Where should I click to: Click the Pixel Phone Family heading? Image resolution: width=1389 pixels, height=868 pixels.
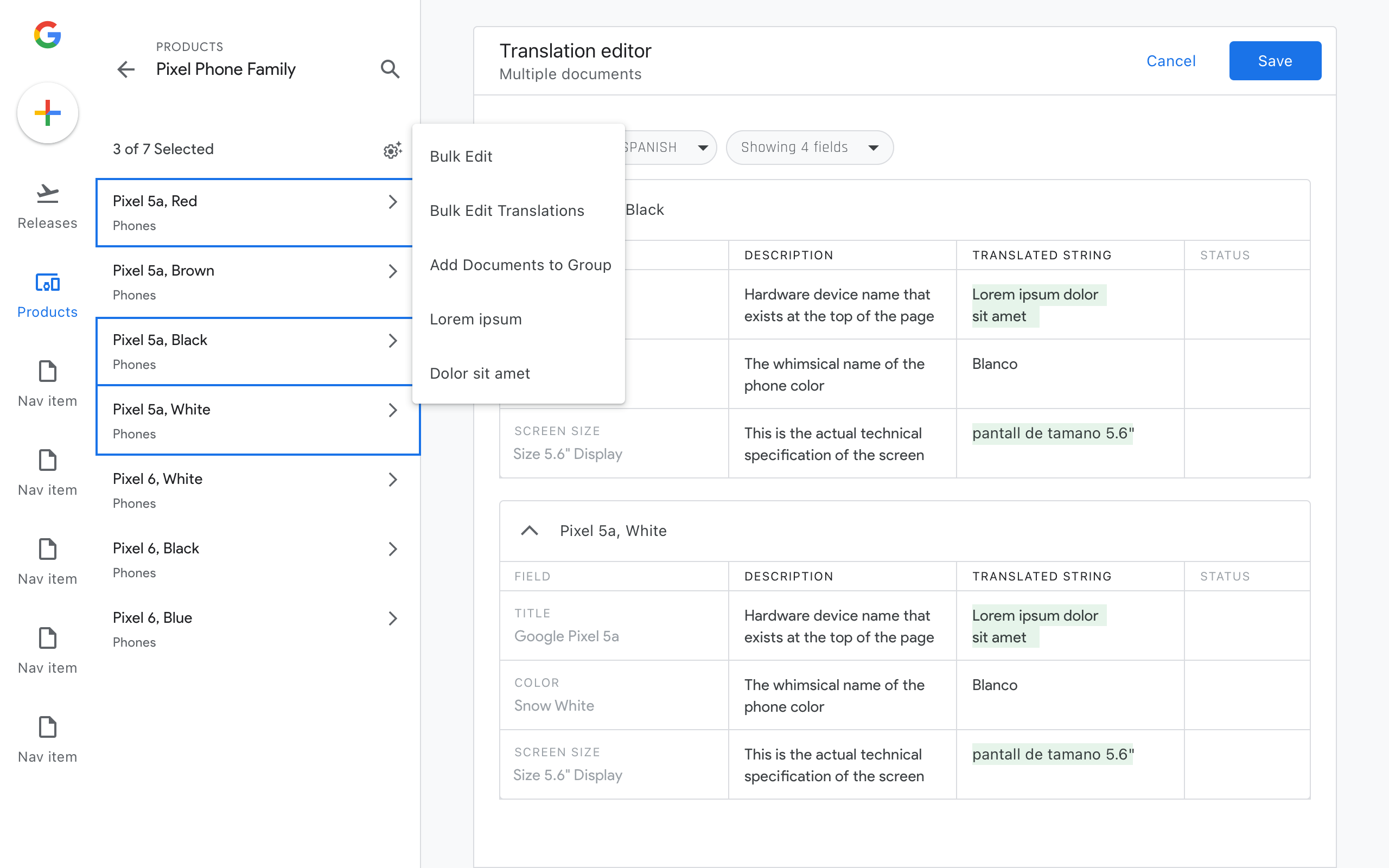pos(226,69)
